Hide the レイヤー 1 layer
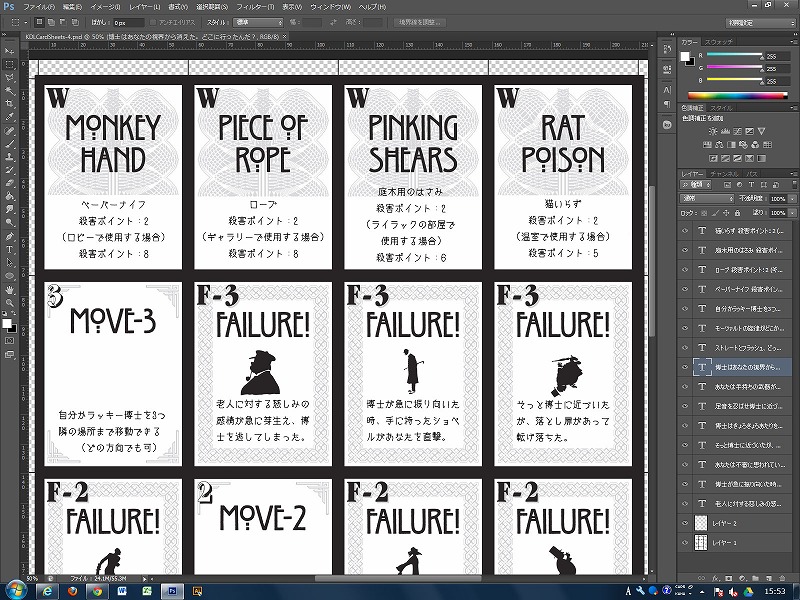The height and width of the screenshot is (600, 800). [685, 541]
